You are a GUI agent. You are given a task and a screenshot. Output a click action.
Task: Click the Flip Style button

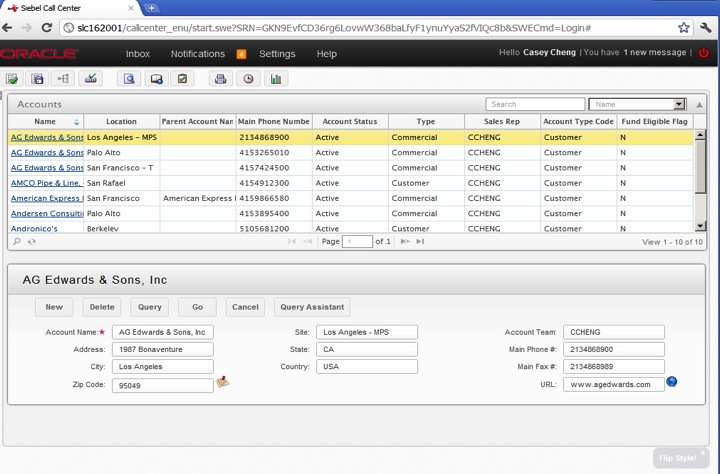coord(679,458)
